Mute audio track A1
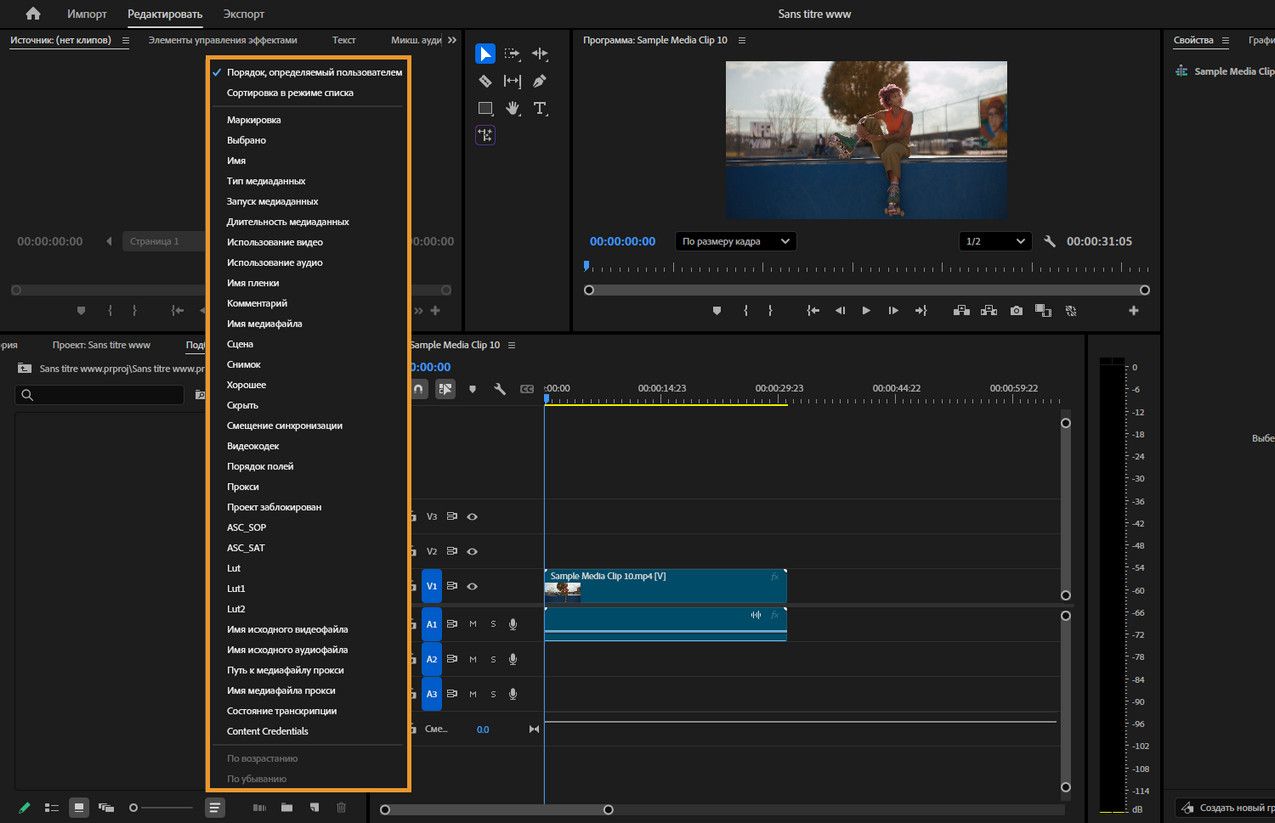 pyautogui.click(x=472, y=624)
